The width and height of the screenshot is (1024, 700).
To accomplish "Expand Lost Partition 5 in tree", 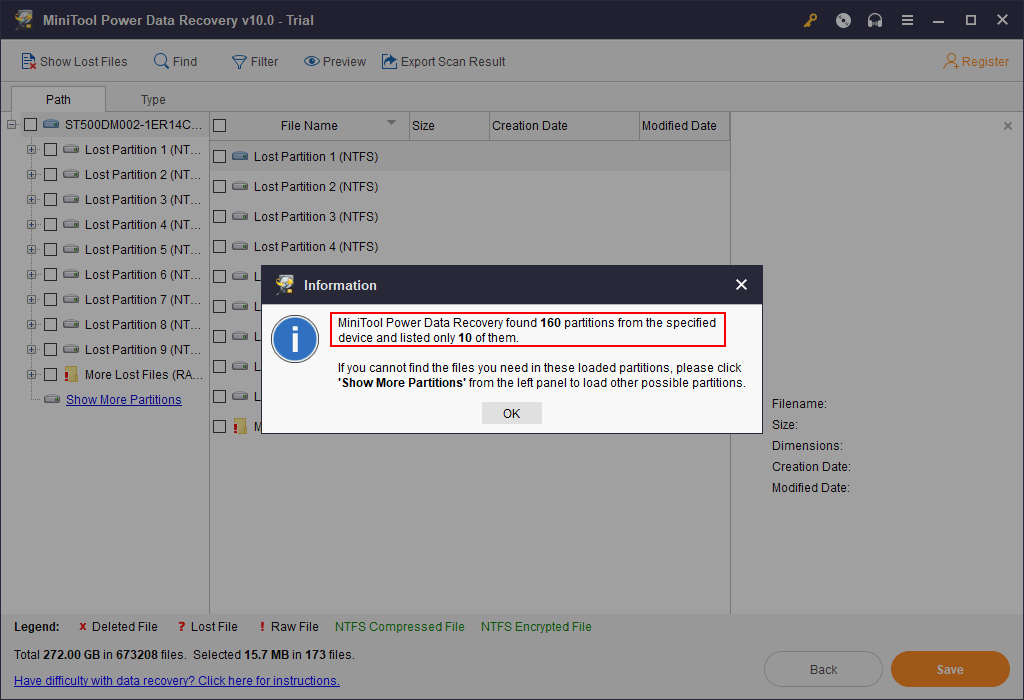I will (x=31, y=249).
